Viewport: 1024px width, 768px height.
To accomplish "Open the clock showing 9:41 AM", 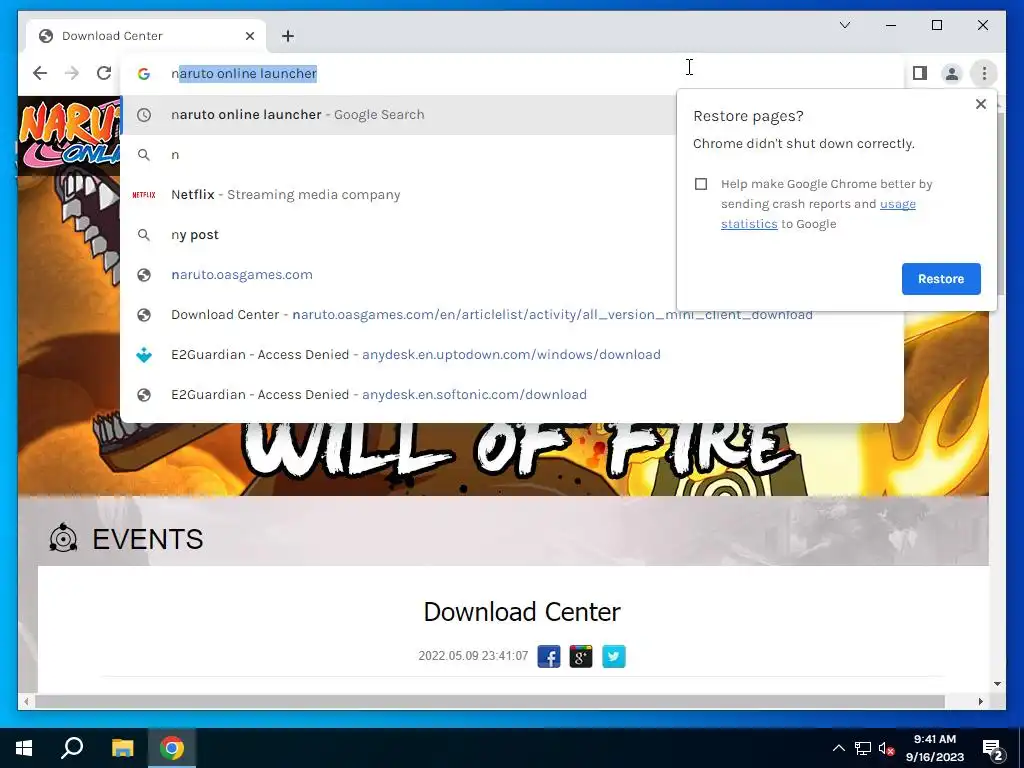I will [x=935, y=748].
